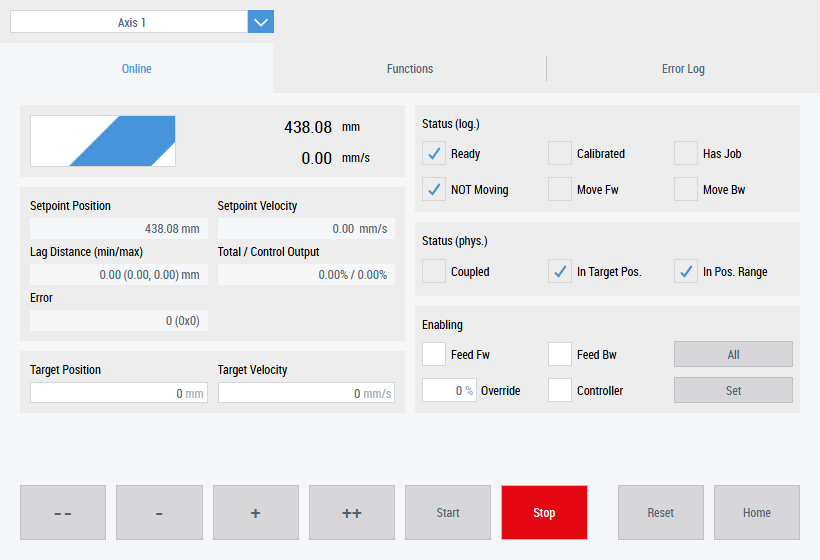The width and height of the screenshot is (820, 560).
Task: Click the Override percent input field
Action: coord(449,390)
